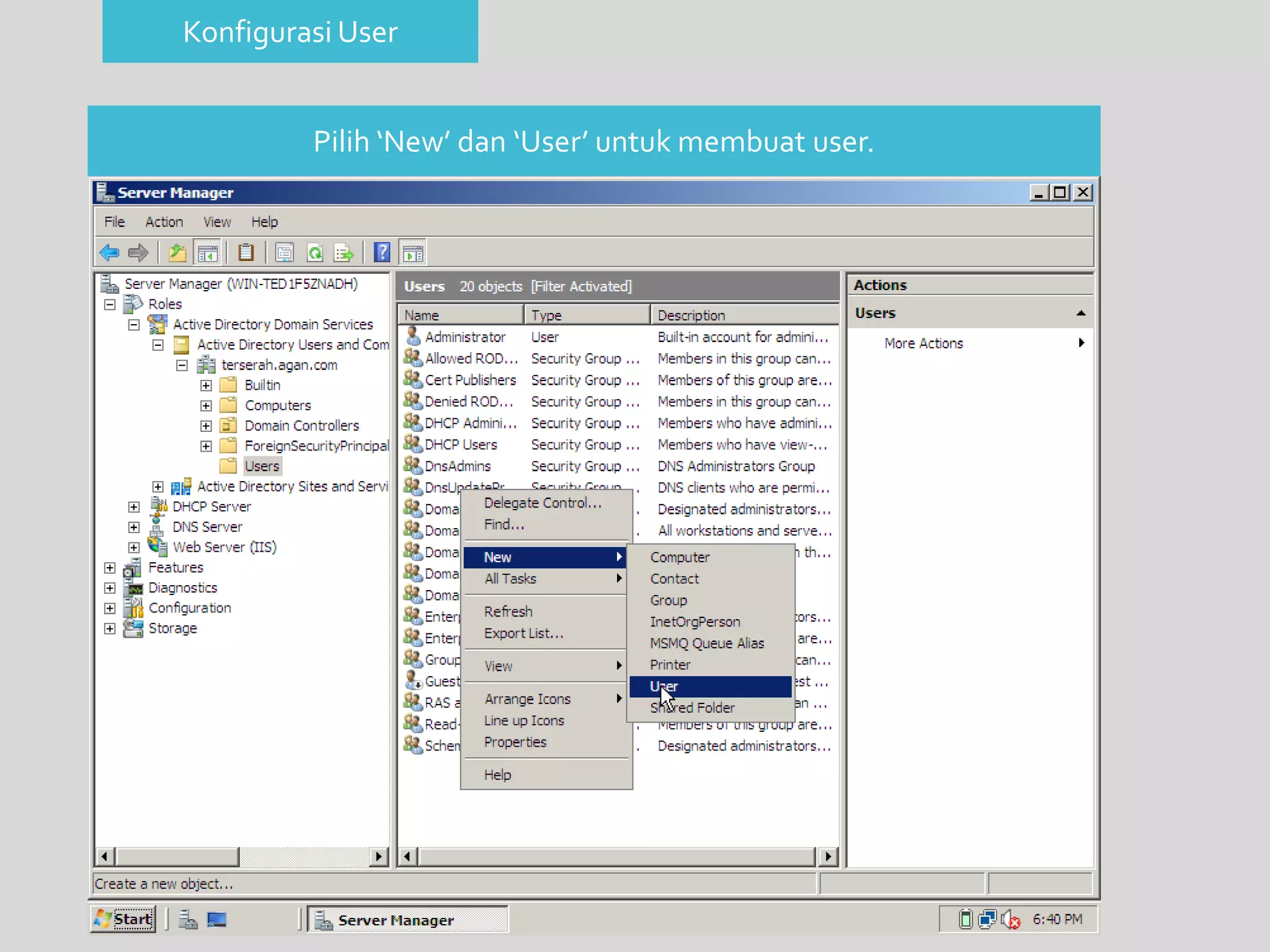
Task: Collapse the Roles tree node
Action: [x=110, y=304]
